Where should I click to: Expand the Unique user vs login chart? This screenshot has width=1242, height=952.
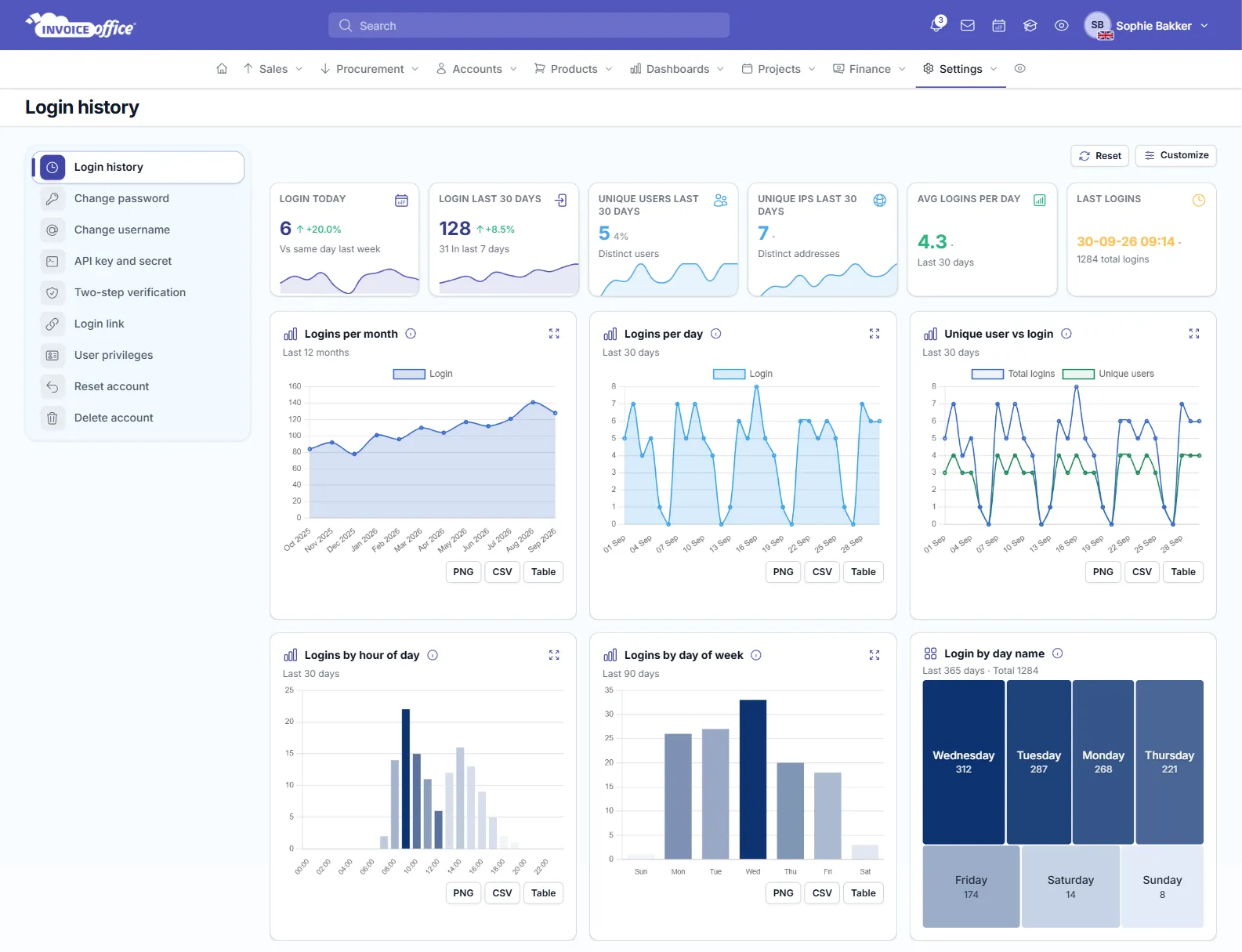coord(1194,334)
